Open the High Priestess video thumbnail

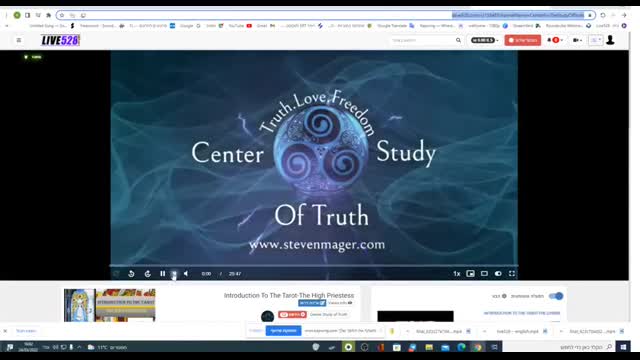pyautogui.click(x=109, y=305)
